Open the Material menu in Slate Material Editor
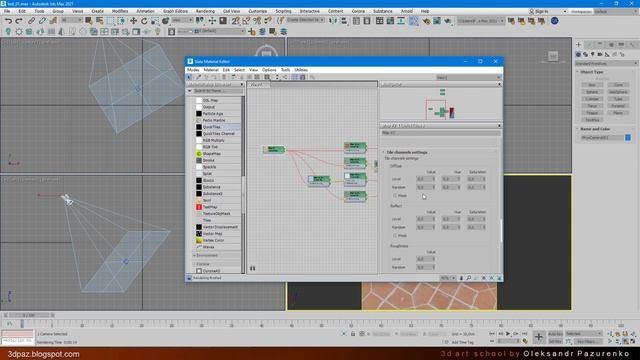 pos(211,70)
